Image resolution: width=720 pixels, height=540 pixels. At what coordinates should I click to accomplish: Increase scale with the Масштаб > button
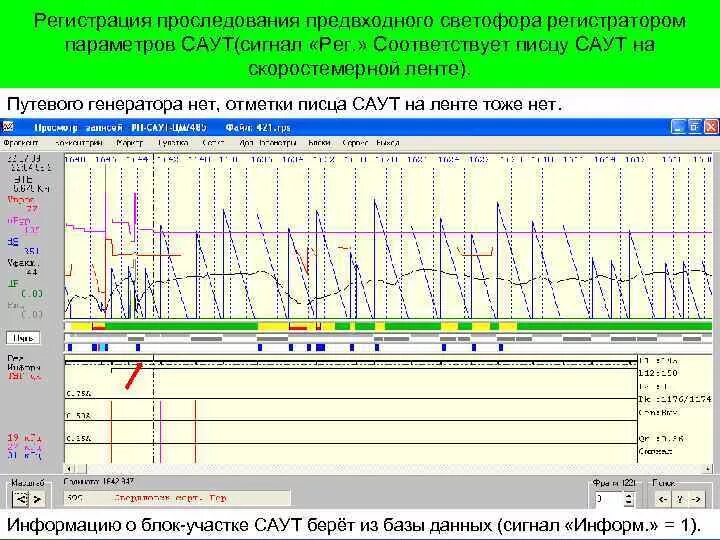click(x=38, y=499)
